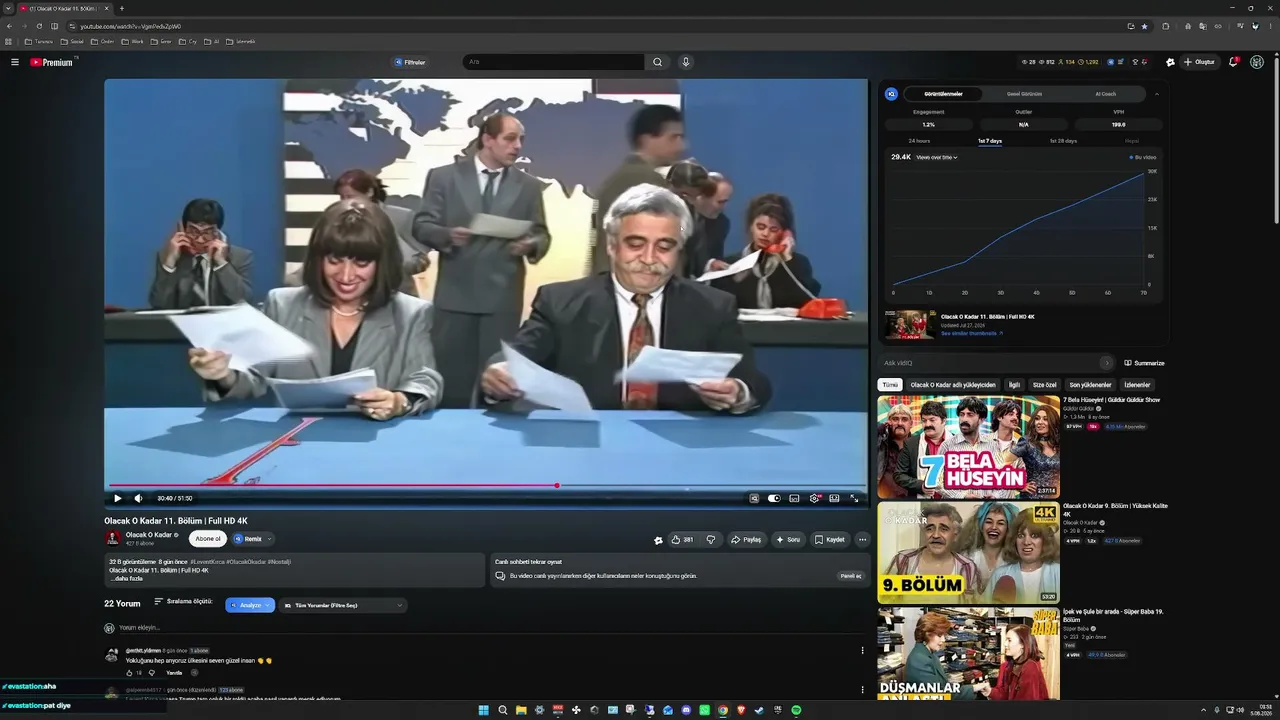Start voice search with the microphone

click(685, 62)
